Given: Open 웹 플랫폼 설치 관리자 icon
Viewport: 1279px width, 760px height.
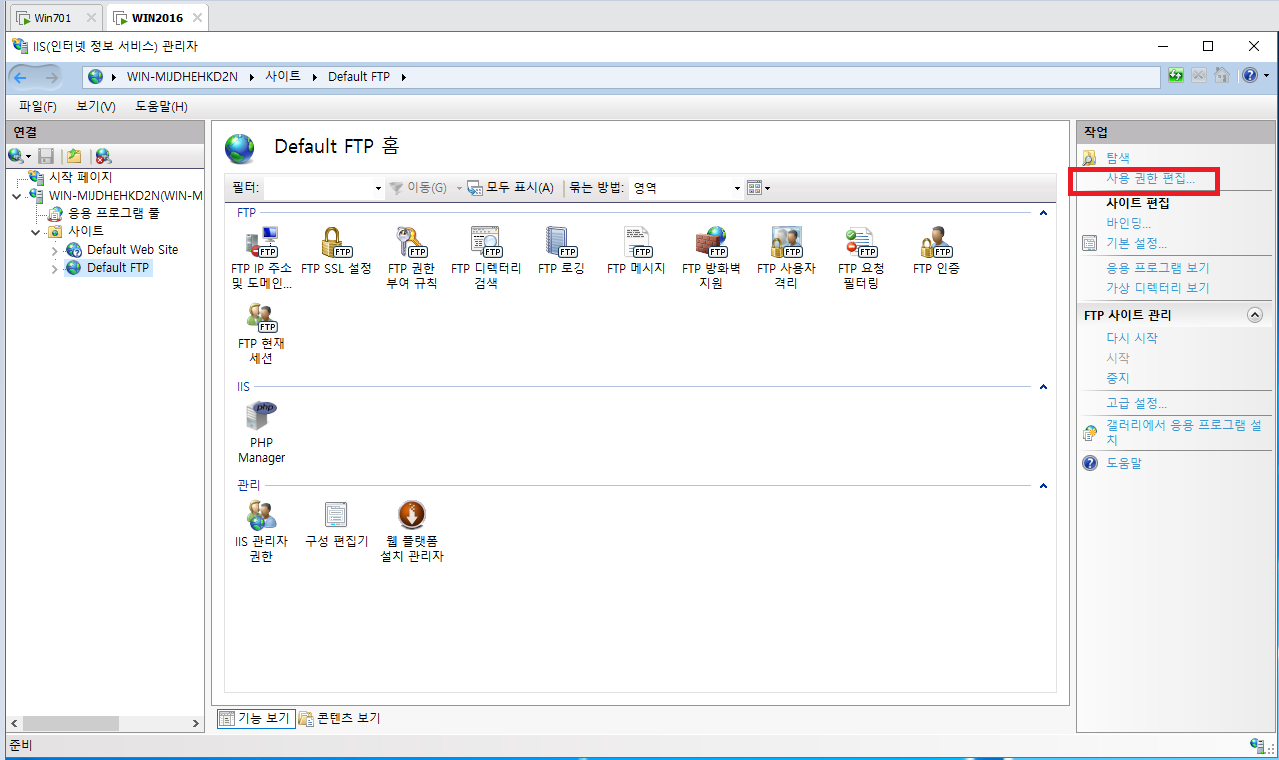Looking at the screenshot, I should point(411,532).
